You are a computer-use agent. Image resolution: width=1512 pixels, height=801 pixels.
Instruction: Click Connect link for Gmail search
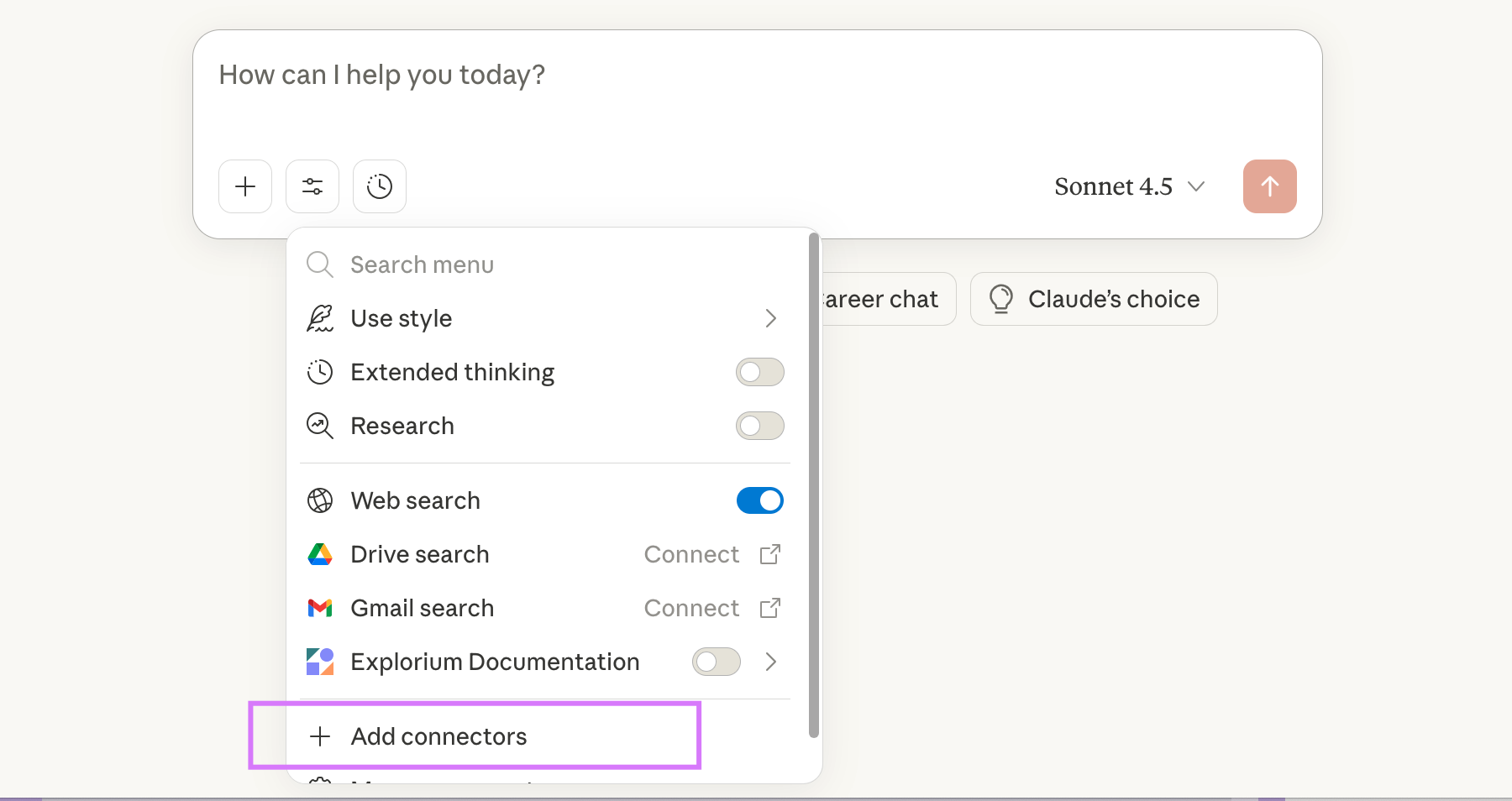click(691, 608)
